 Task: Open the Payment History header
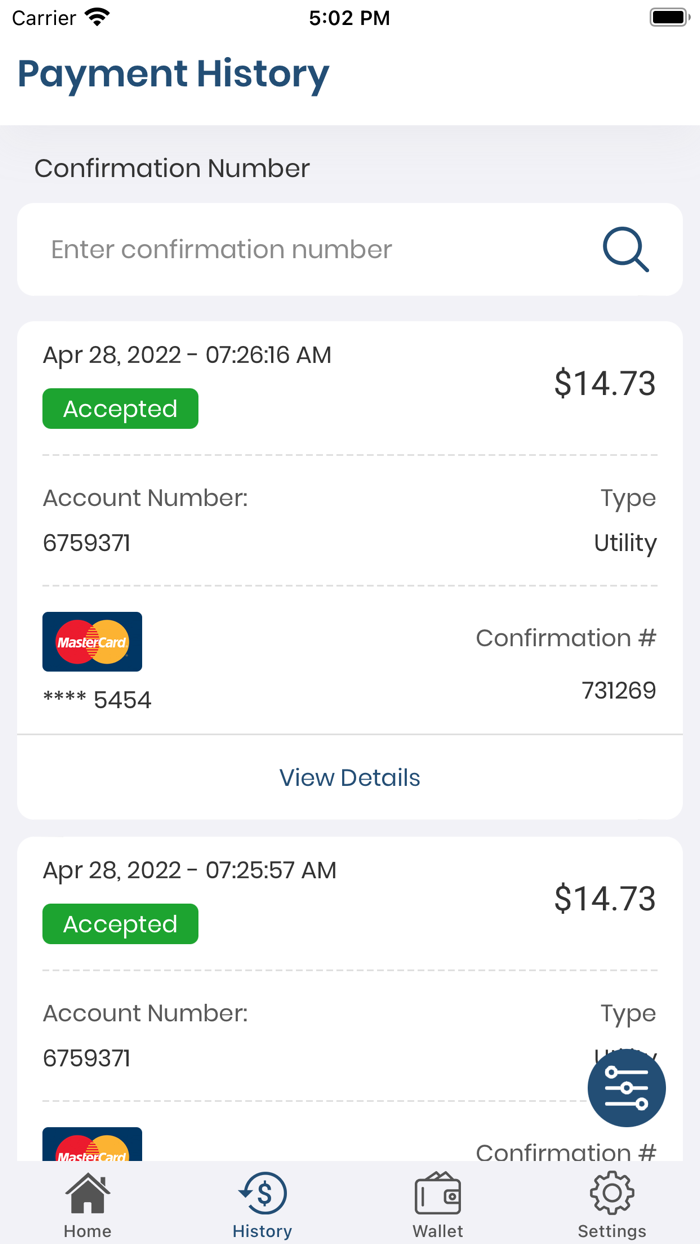click(x=172, y=74)
